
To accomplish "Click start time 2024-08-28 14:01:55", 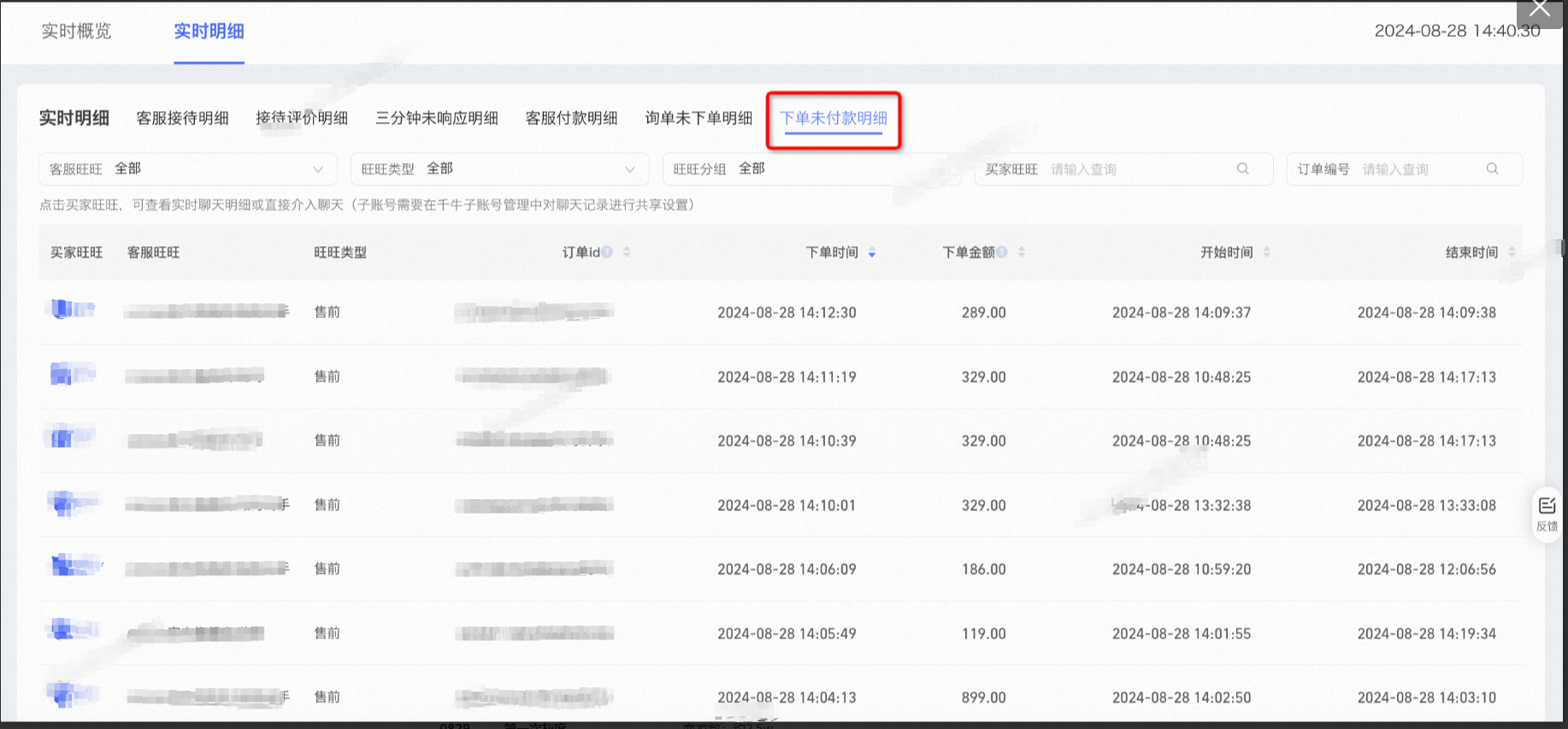I will point(1182,634).
